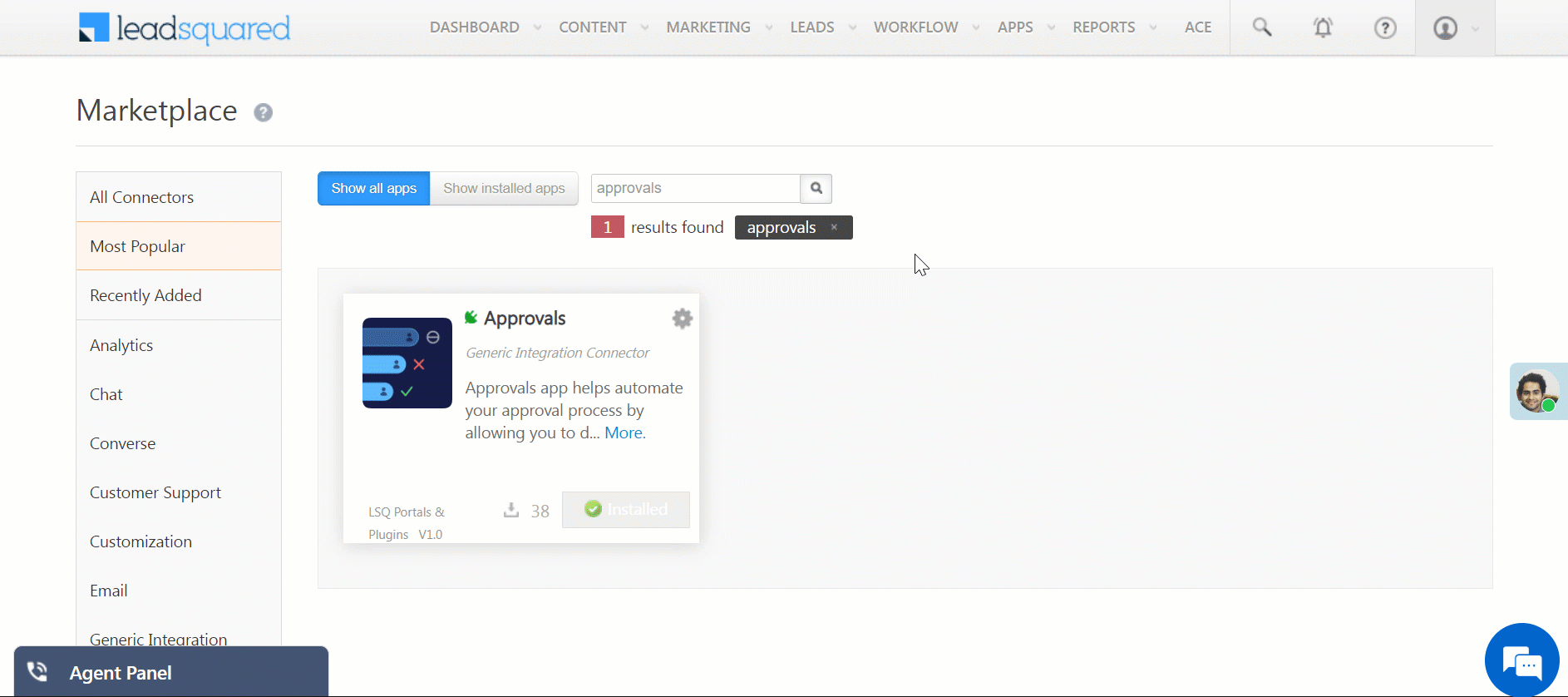Screen dimensions: 1568x697
Task: Expand the Workflow menu arrow
Action: coord(976,27)
